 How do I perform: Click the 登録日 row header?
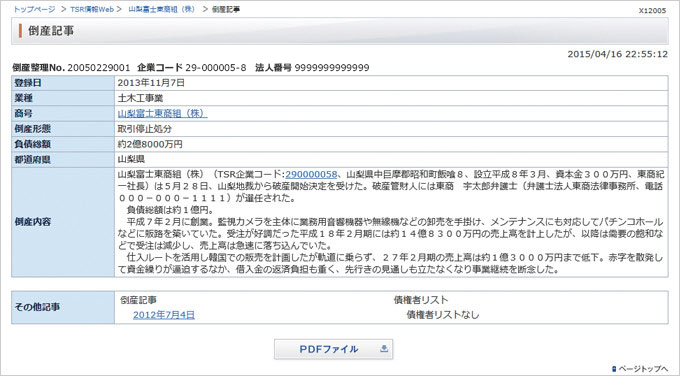(63, 83)
